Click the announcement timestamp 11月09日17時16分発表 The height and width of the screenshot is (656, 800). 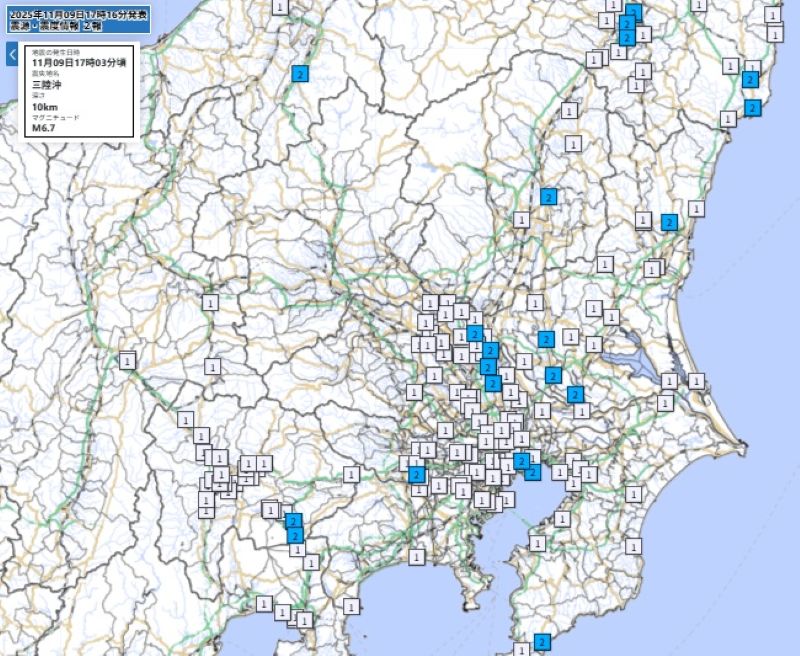(x=75, y=13)
